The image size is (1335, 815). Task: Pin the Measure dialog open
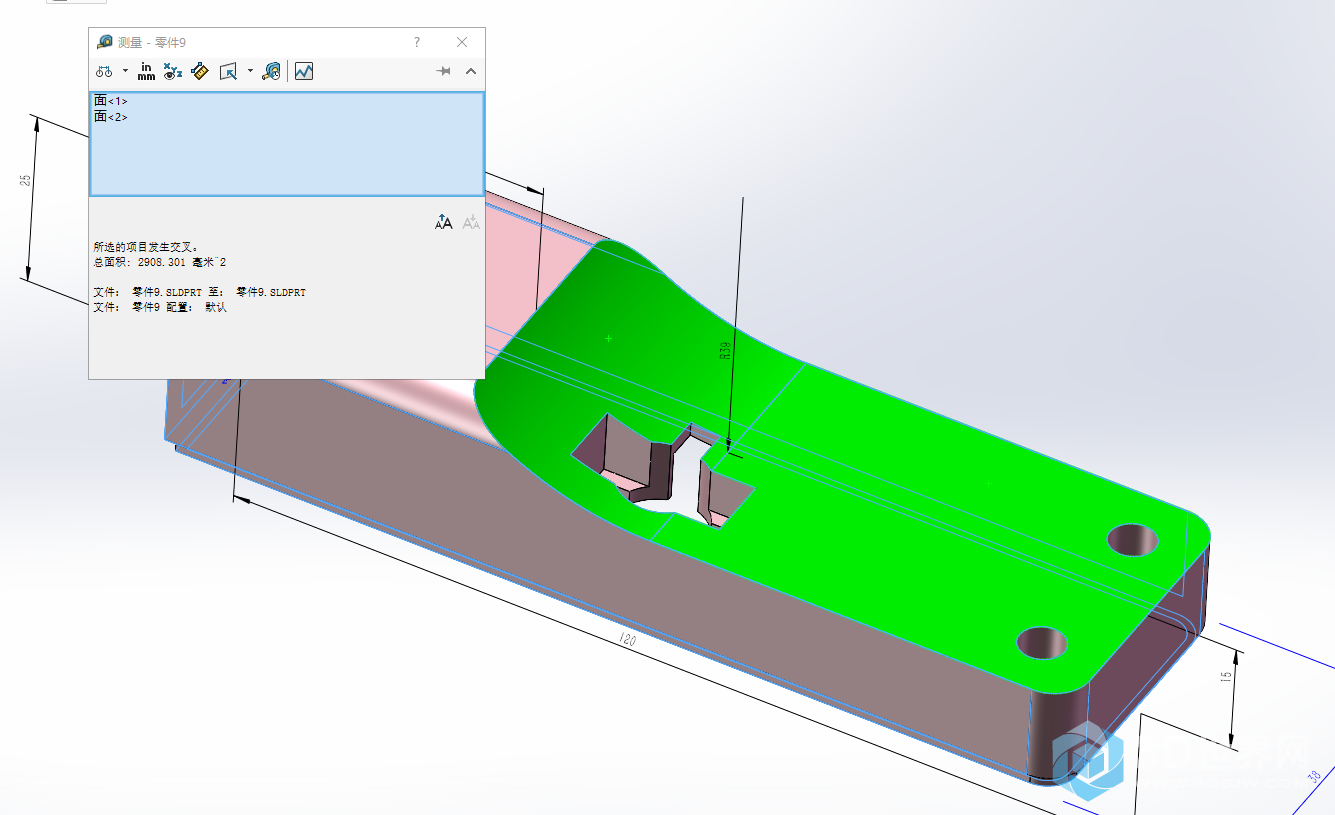coord(444,71)
